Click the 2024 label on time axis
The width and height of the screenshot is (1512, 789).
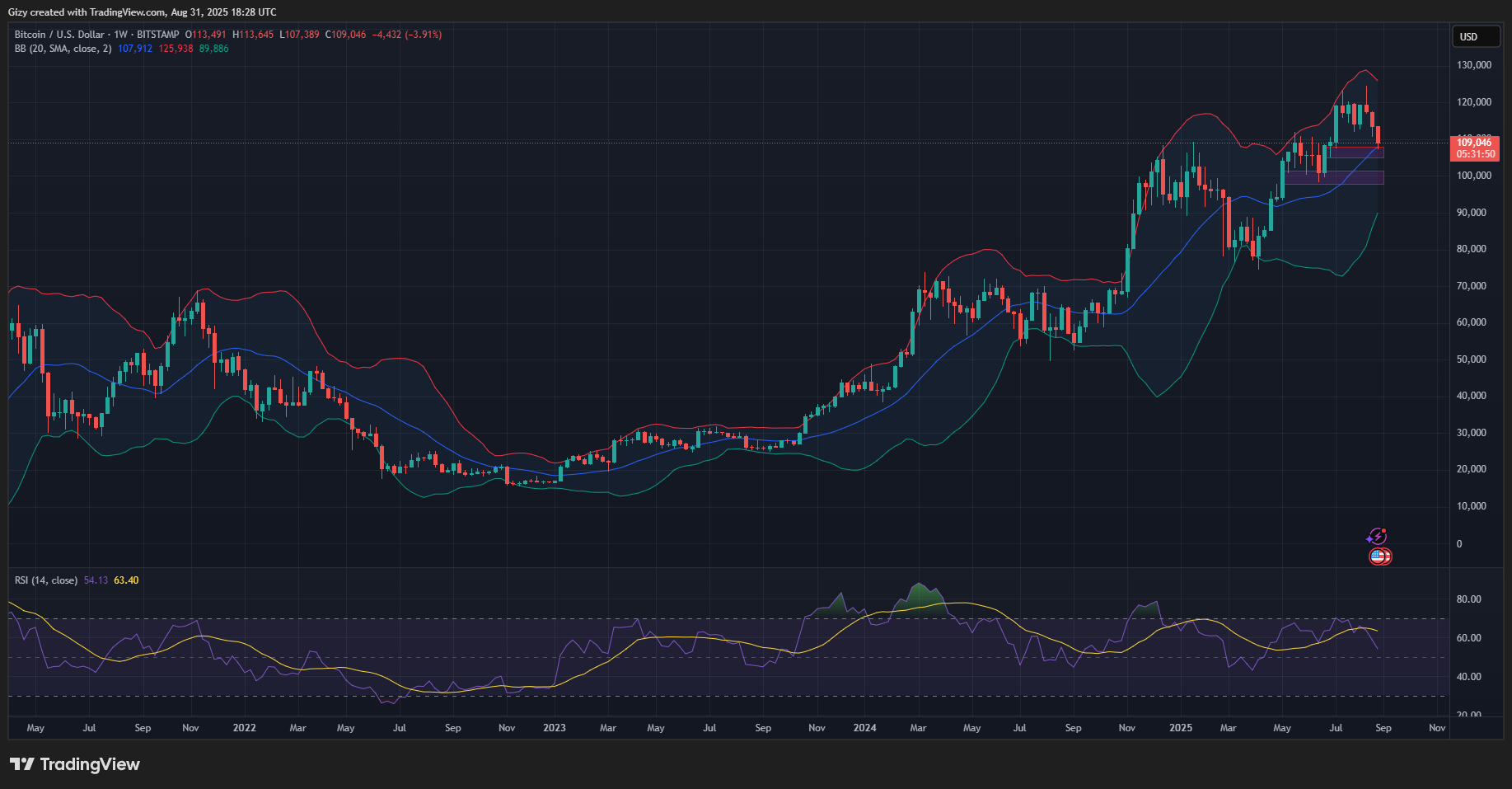point(864,728)
